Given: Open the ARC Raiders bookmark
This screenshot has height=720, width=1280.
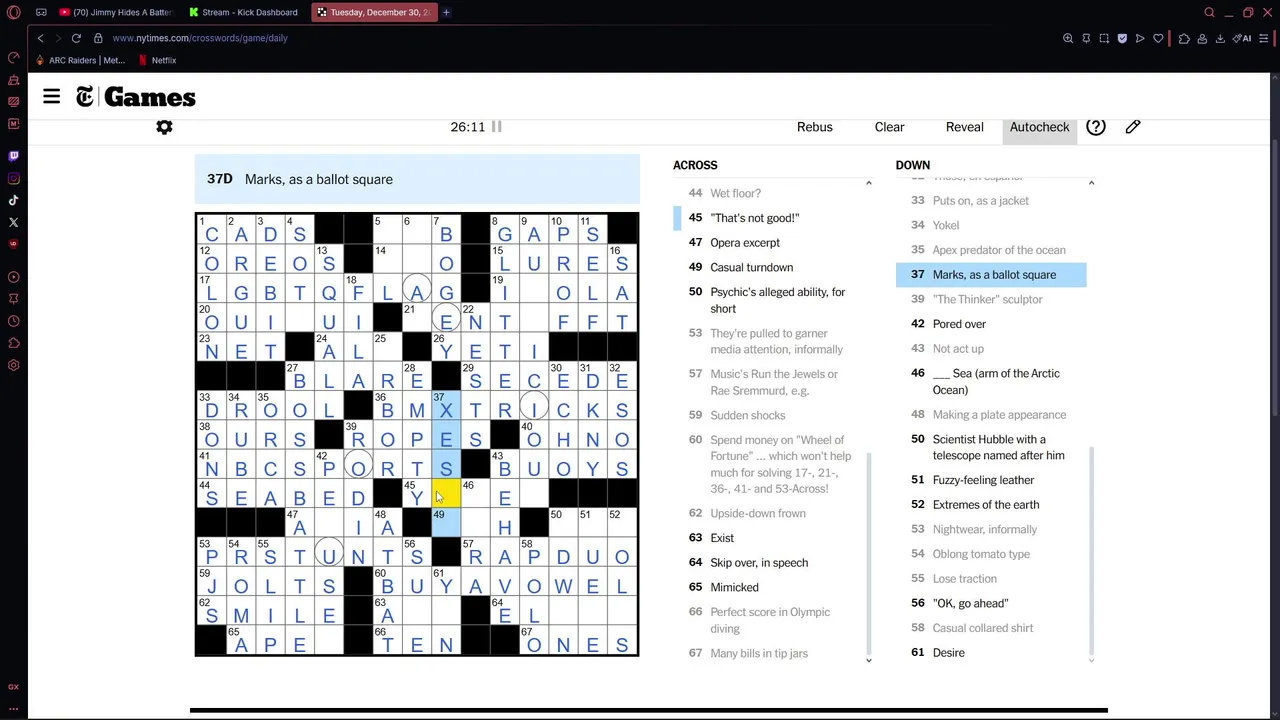Looking at the screenshot, I should (80, 60).
